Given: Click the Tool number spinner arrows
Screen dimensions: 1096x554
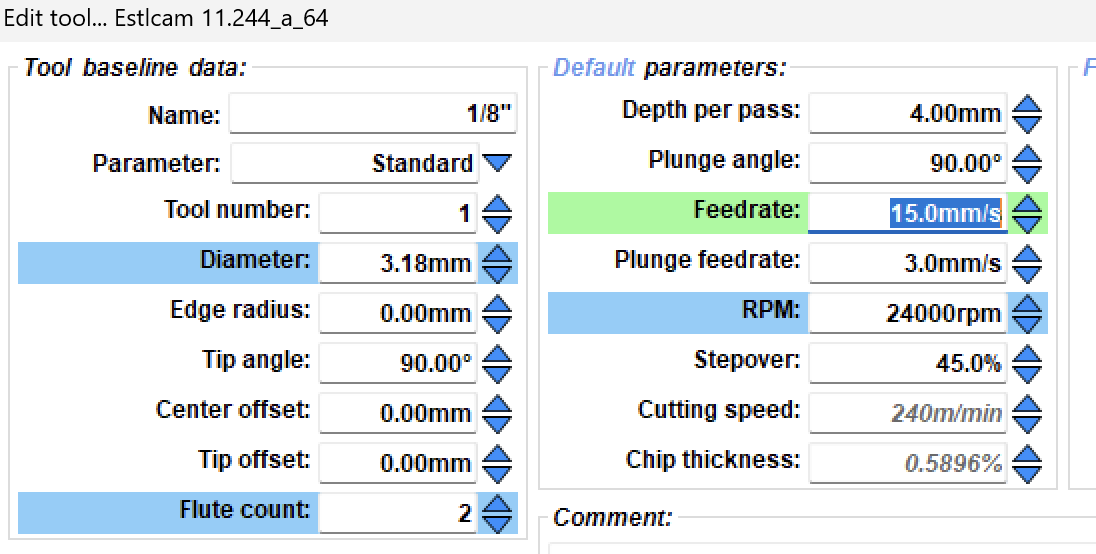Looking at the screenshot, I should tap(498, 213).
